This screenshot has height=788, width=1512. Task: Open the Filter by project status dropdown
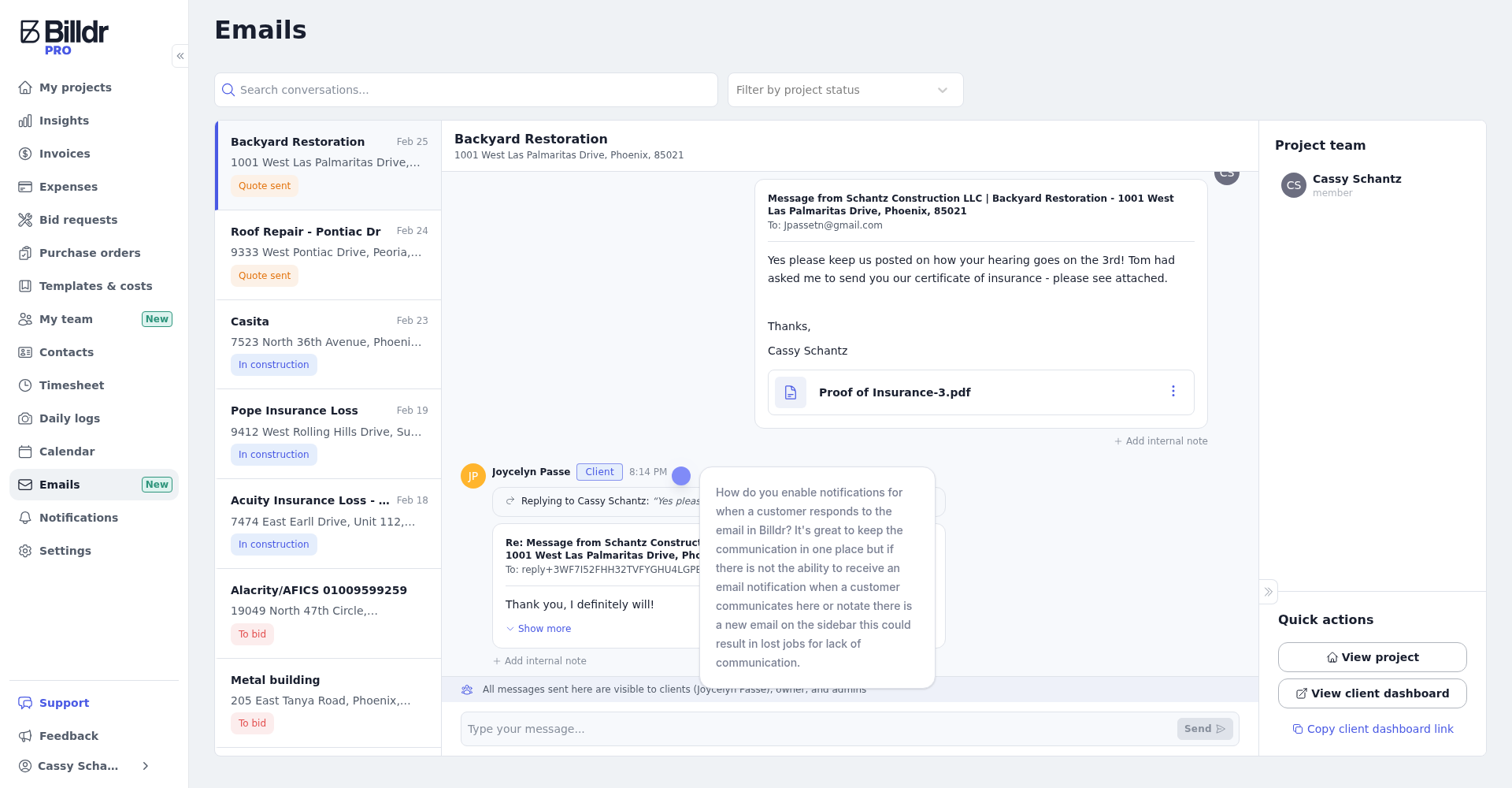[844, 90]
